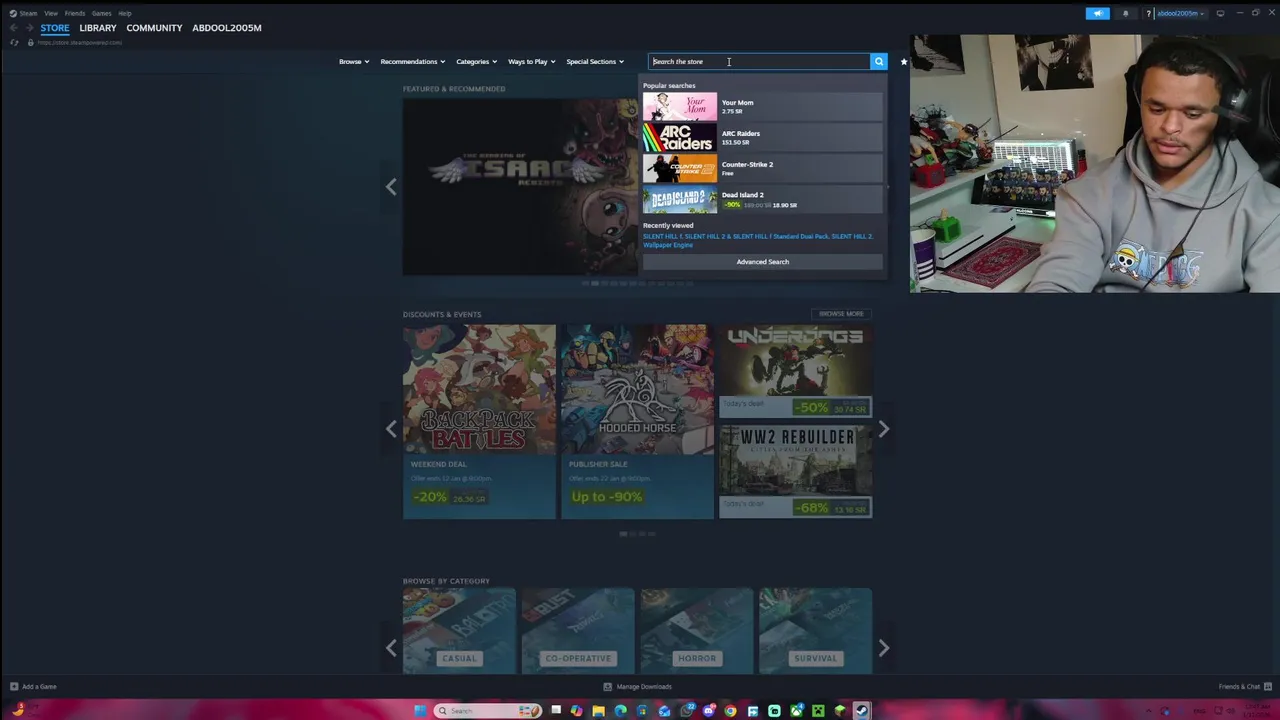Select Counter-Strike 2 search suggestion
This screenshot has width=1280, height=720.
point(763,168)
